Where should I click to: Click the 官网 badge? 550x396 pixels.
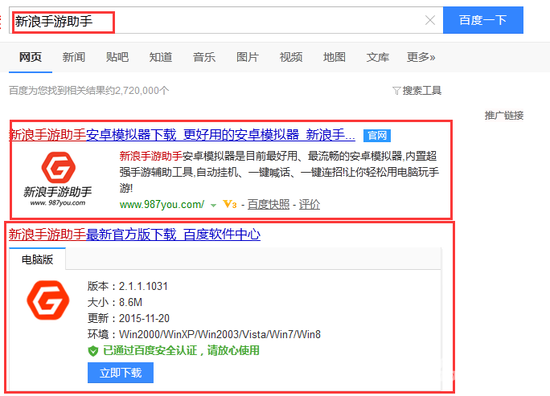click(x=377, y=135)
